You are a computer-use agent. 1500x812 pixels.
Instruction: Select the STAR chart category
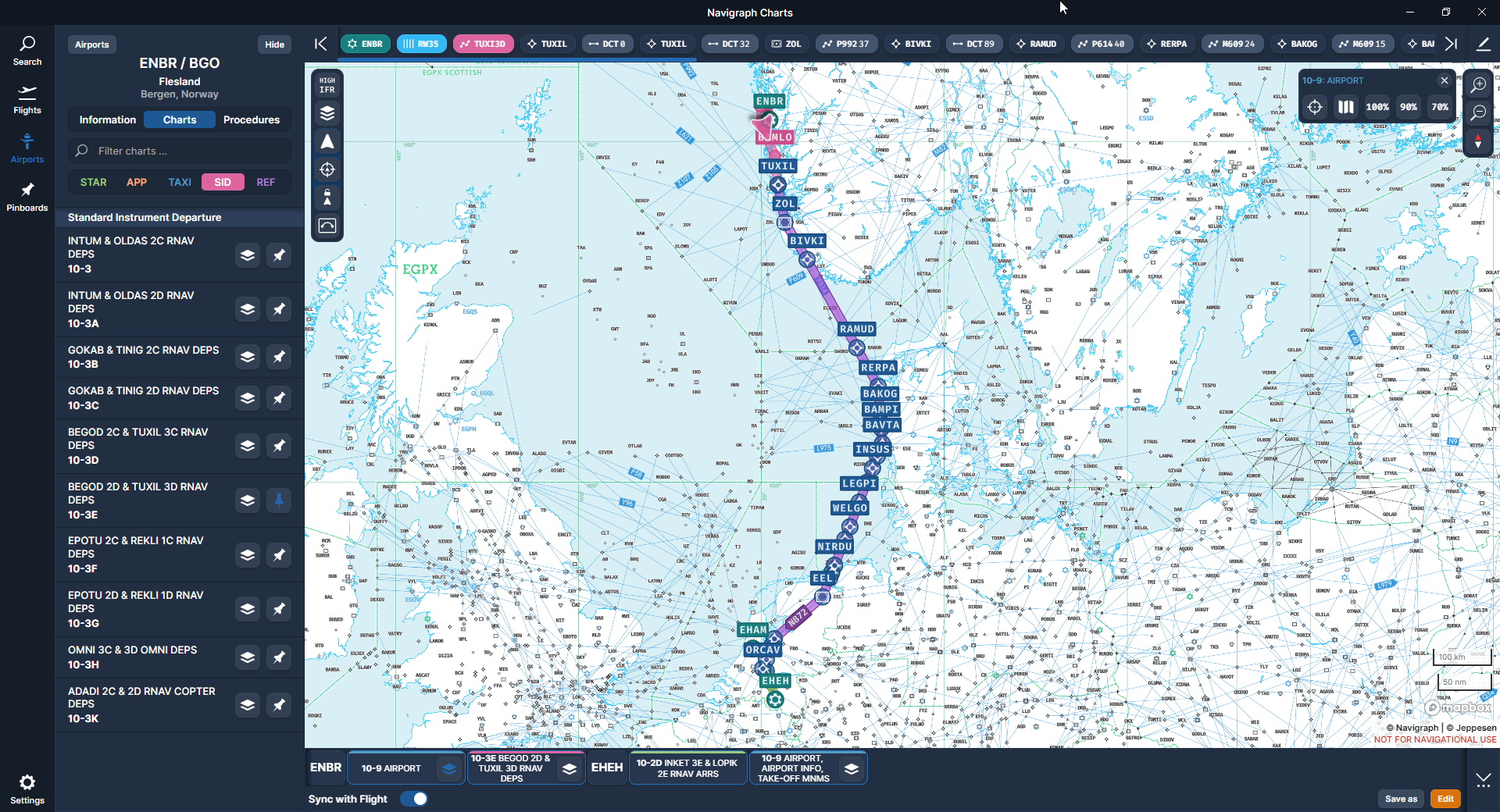pyautogui.click(x=93, y=182)
